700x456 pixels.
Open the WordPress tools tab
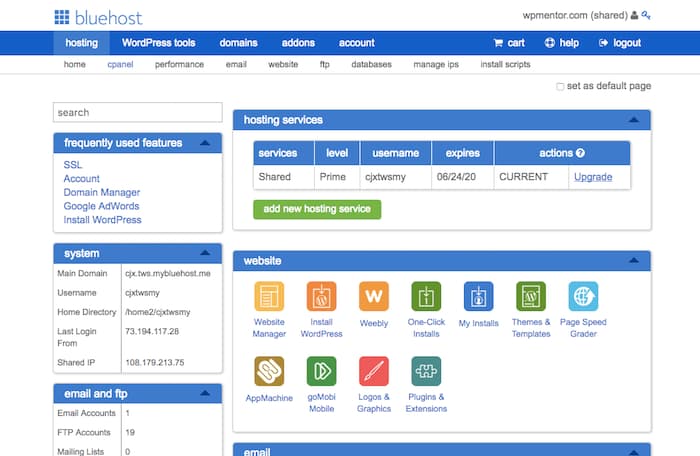pyautogui.click(x=158, y=43)
